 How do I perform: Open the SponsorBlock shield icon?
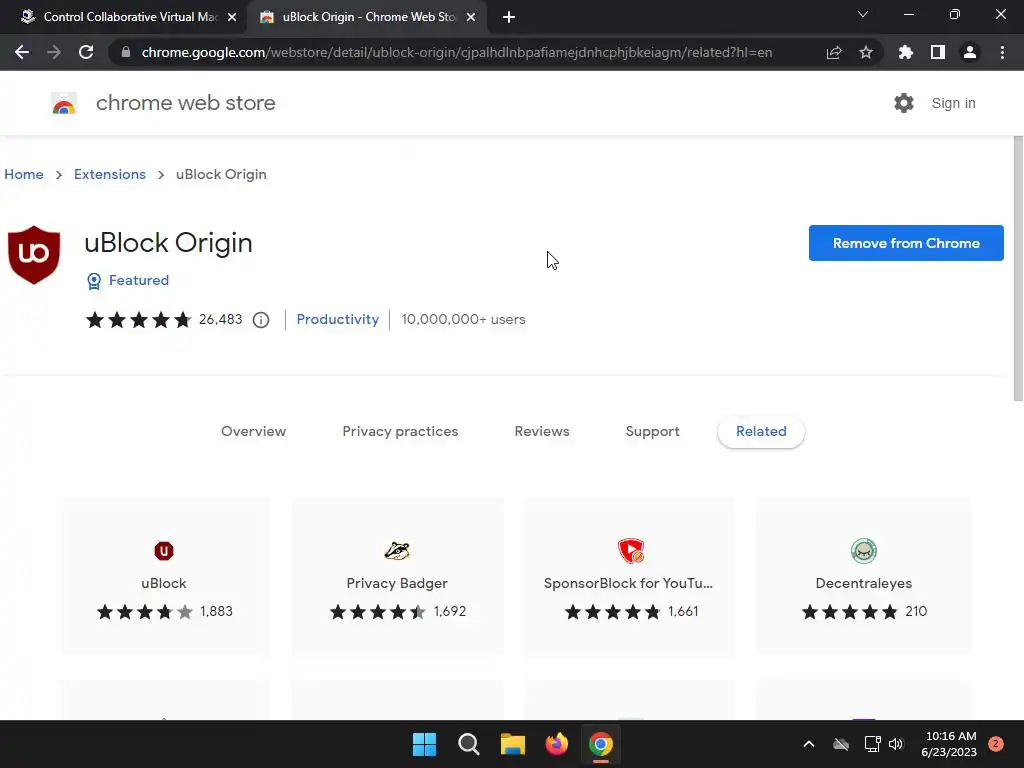coord(631,551)
